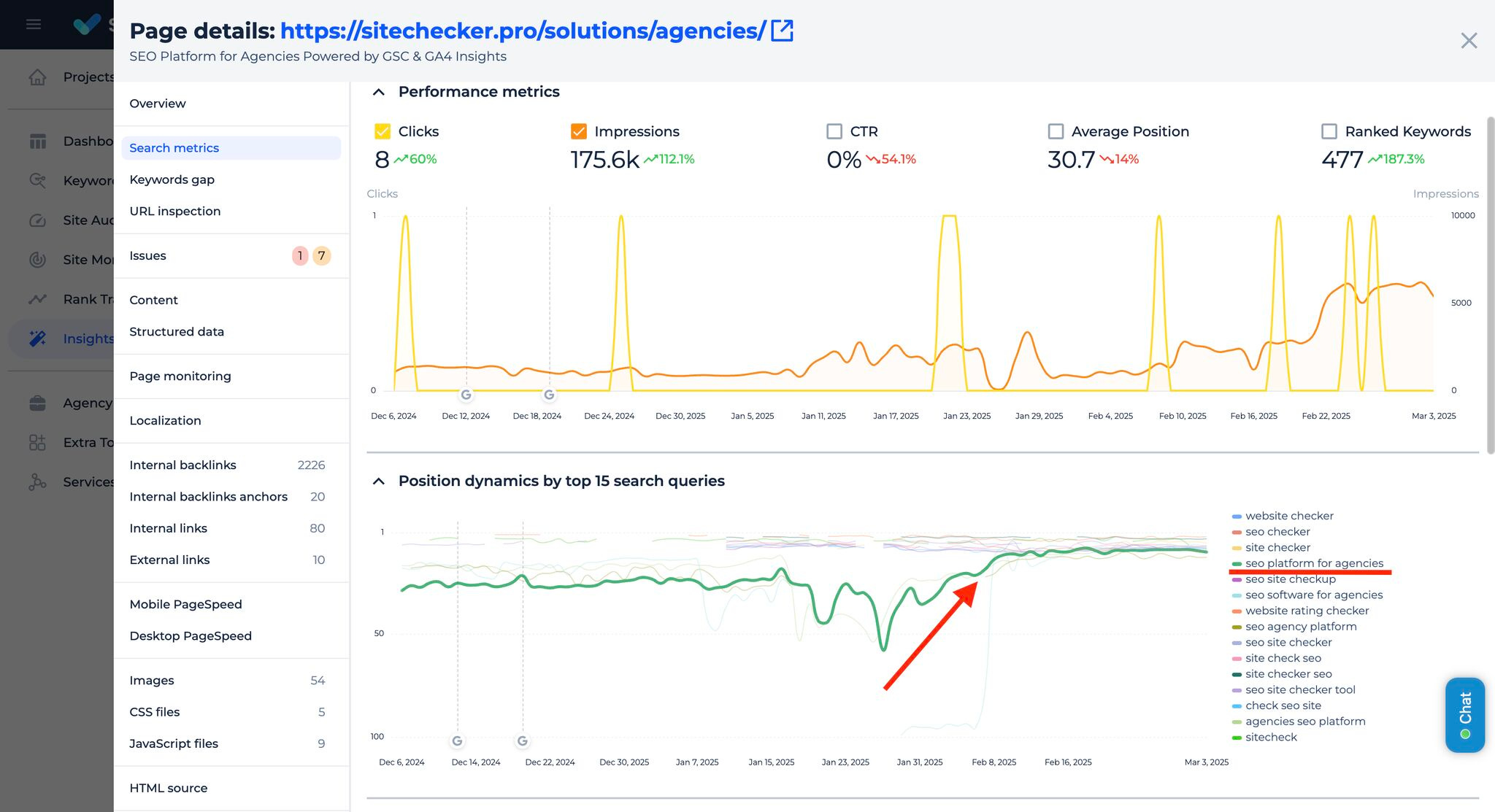Toggle 'seo software for agencies' legend entry
This screenshot has height=812, width=1495.
(1307, 595)
